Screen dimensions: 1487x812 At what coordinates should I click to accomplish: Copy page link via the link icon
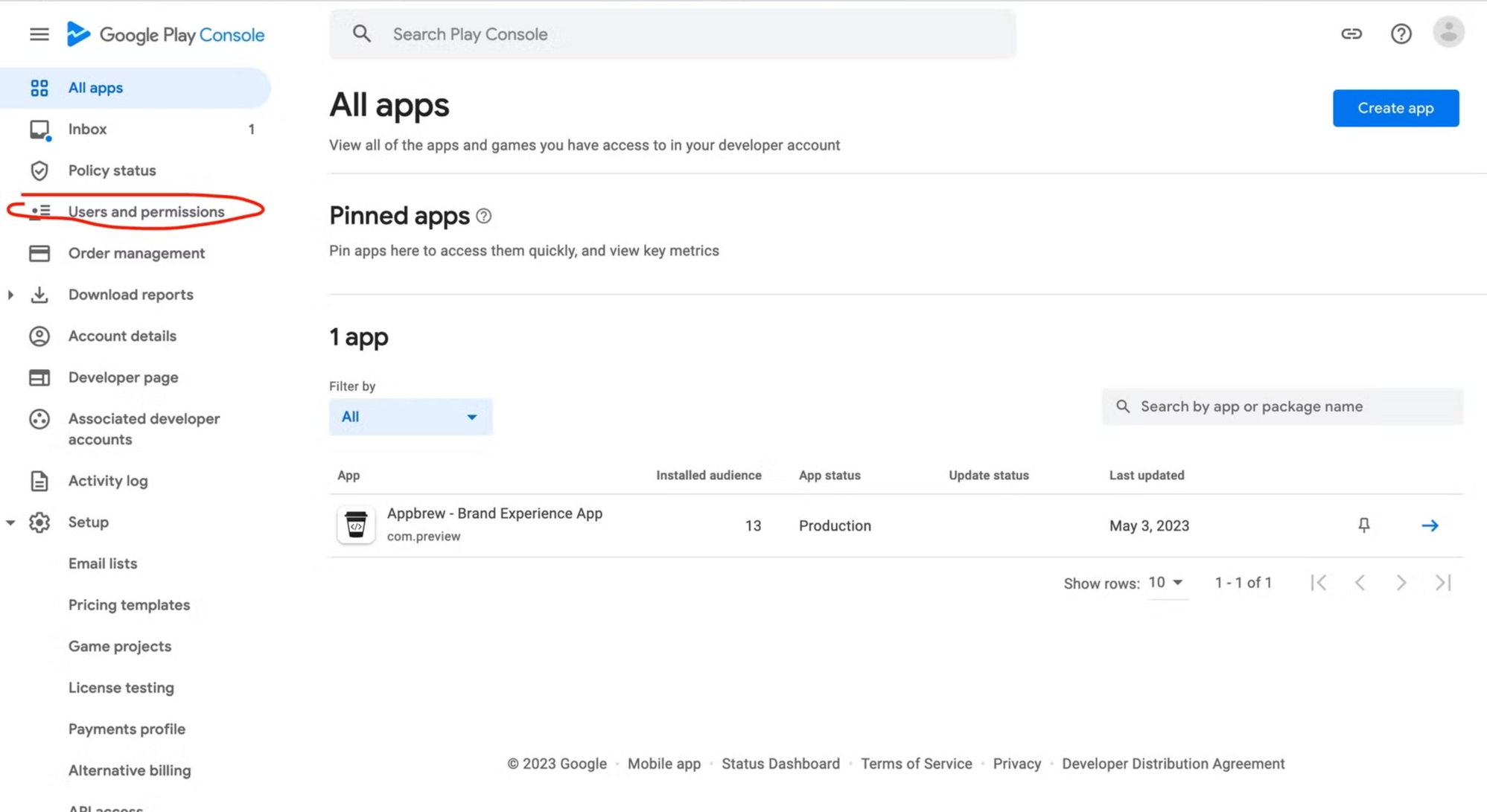(x=1351, y=33)
